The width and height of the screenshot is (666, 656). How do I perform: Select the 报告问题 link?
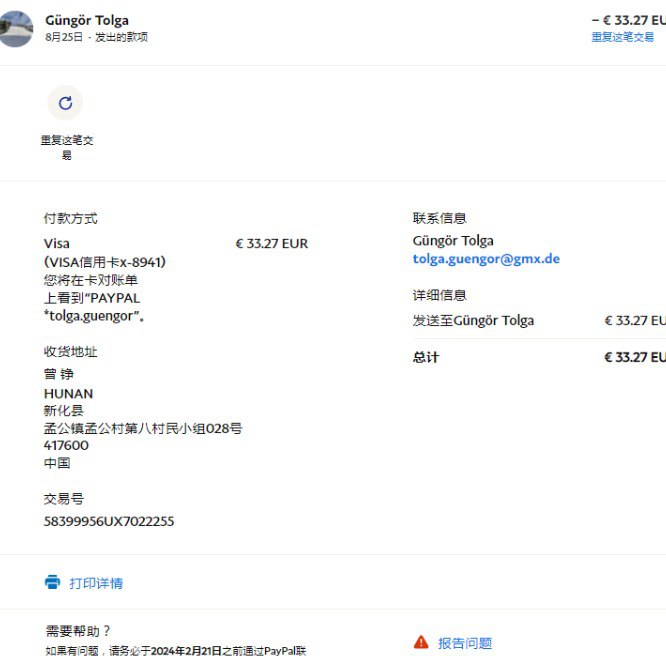[x=465, y=643]
